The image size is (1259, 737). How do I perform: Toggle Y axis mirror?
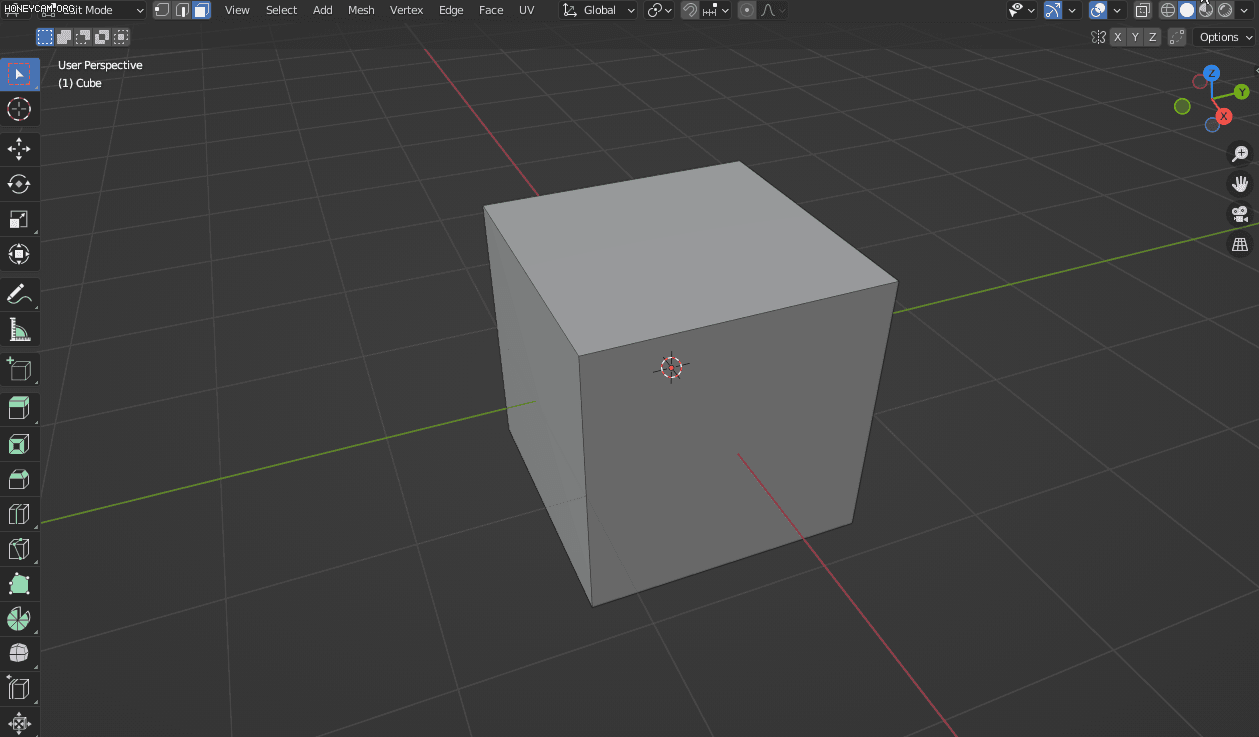(1135, 37)
